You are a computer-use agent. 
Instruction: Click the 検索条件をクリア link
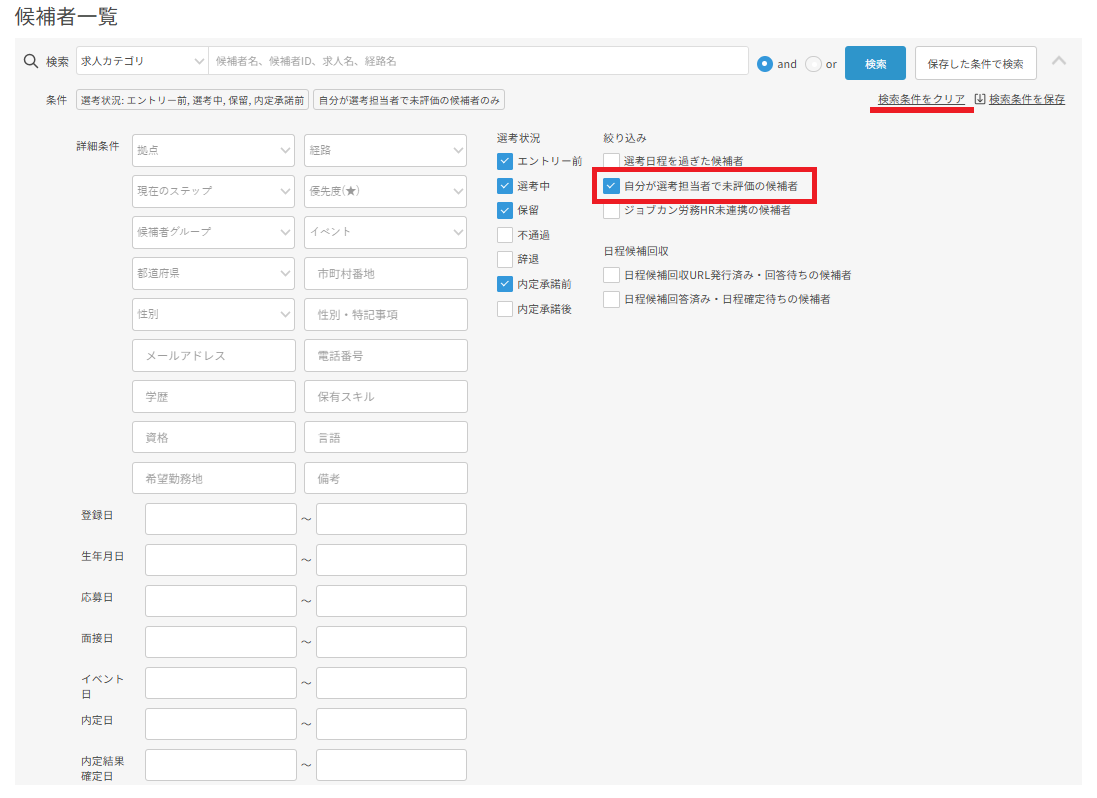(x=921, y=99)
